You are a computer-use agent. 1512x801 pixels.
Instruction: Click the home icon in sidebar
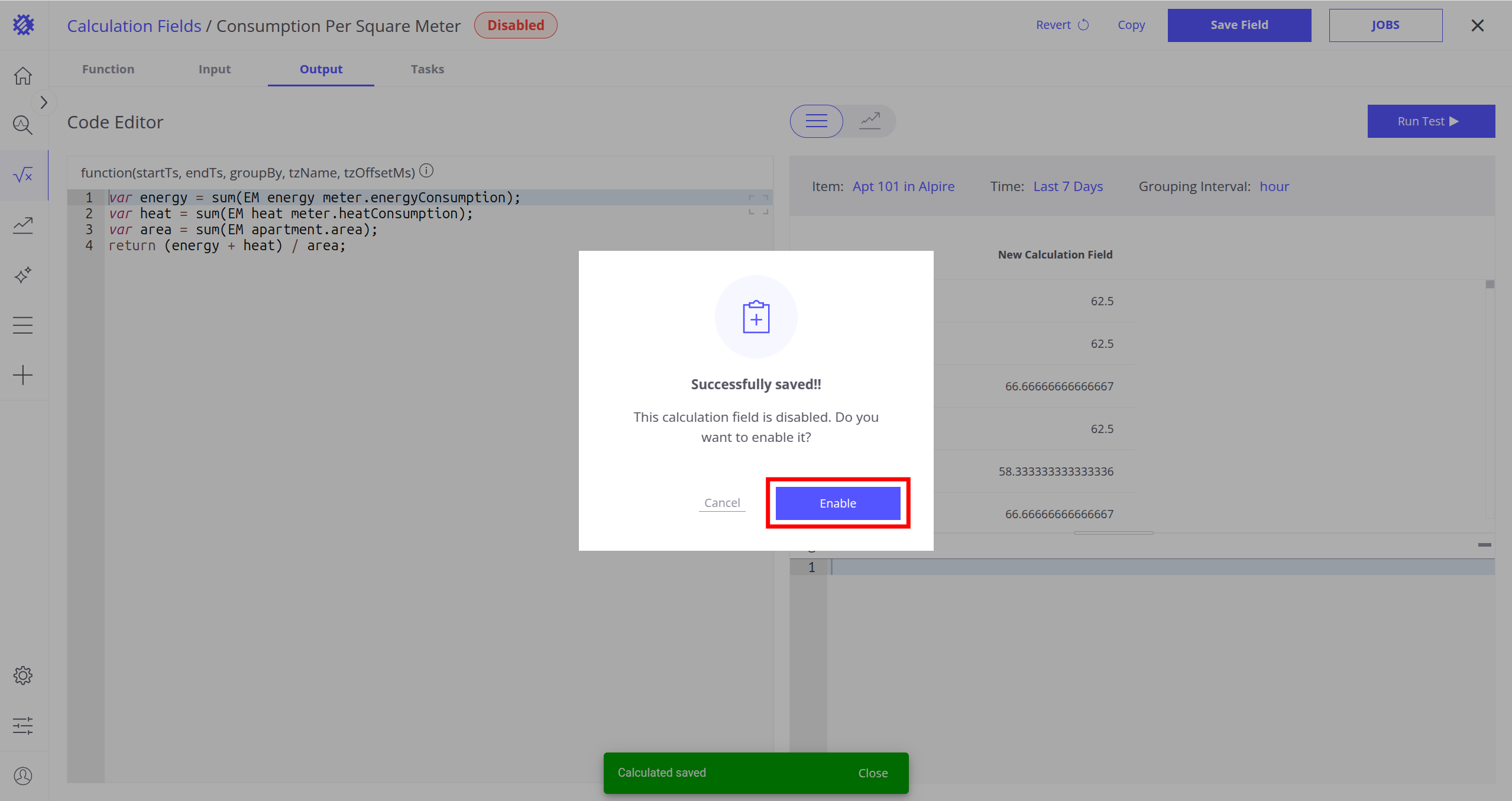[23, 76]
